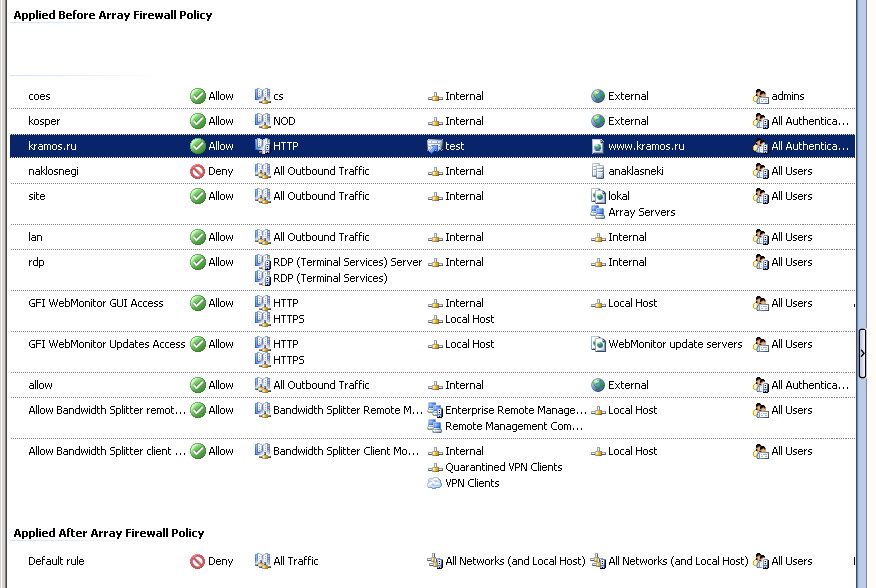Click the admins user group icon

[x=760, y=96]
